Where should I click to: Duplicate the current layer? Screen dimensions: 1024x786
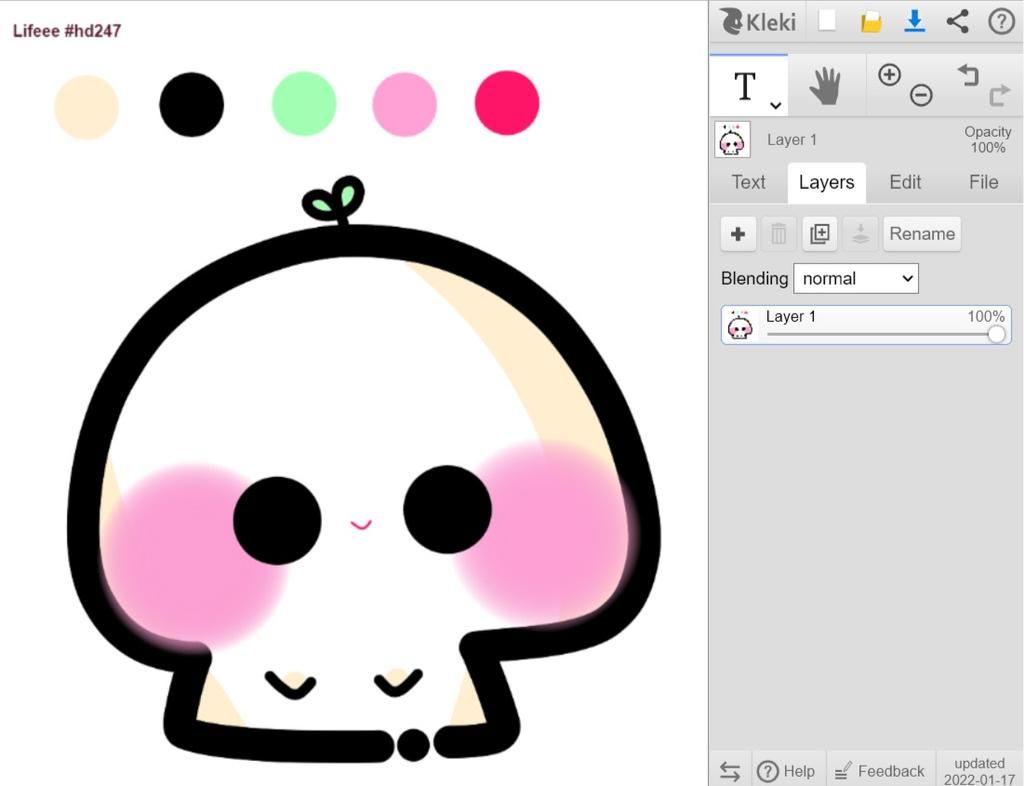pos(820,234)
